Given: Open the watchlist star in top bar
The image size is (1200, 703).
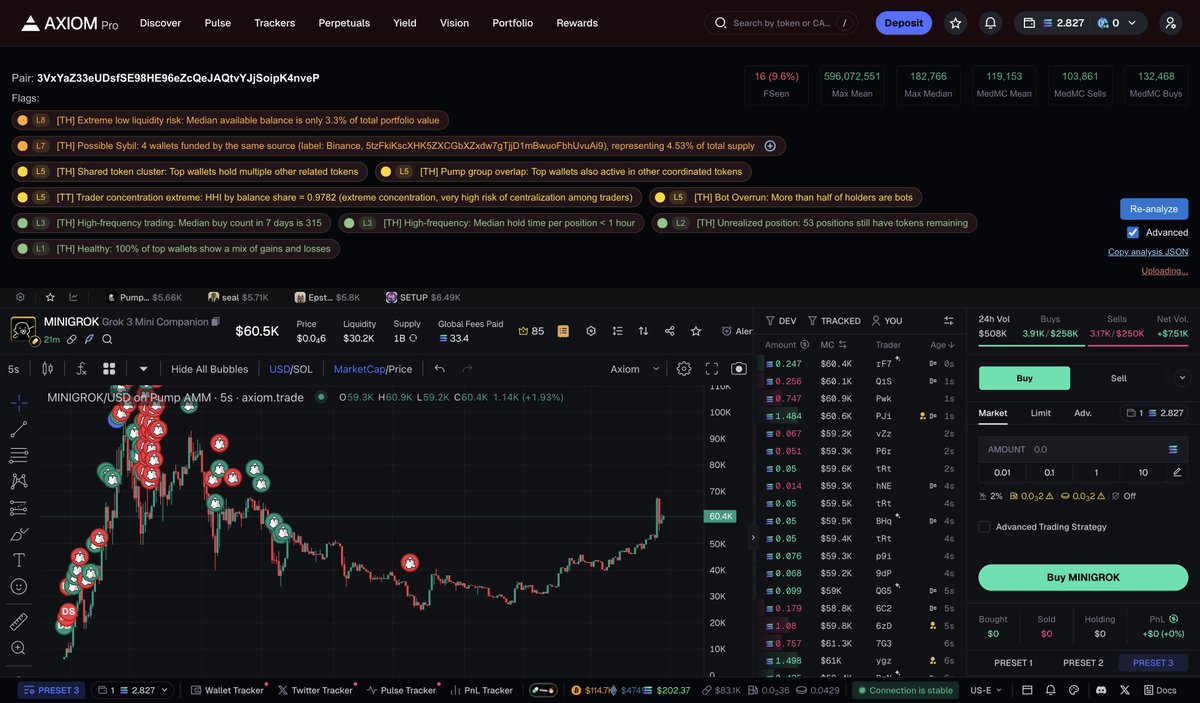Looking at the screenshot, I should tap(956, 23).
